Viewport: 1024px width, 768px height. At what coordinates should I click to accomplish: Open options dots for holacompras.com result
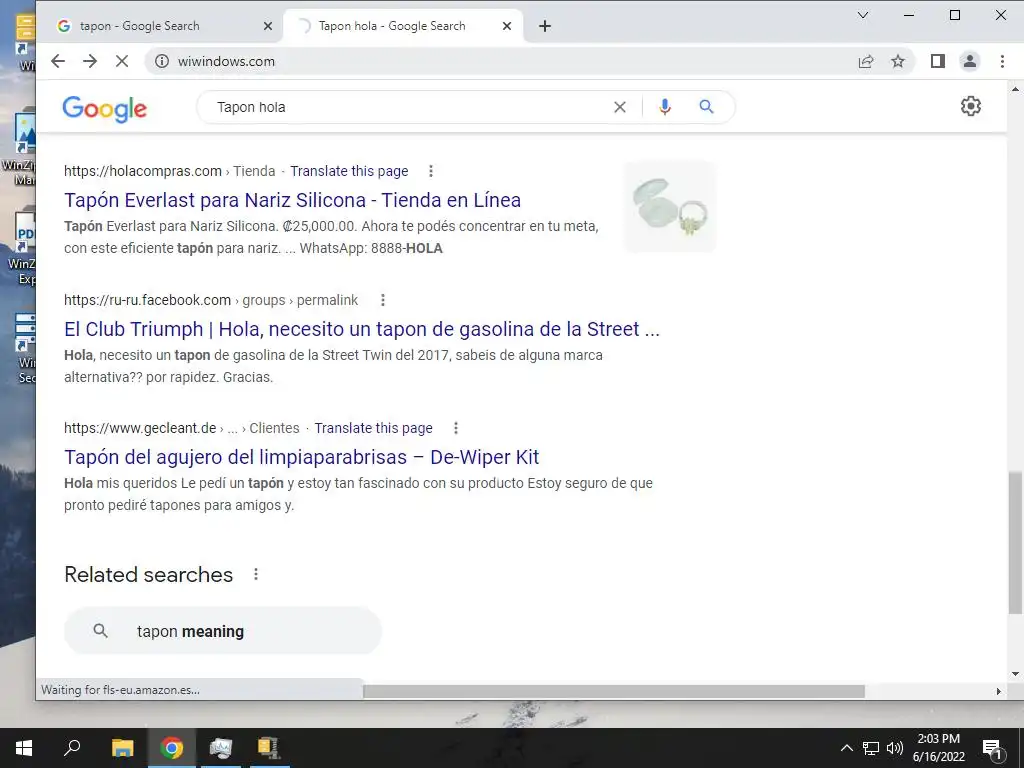(x=430, y=171)
